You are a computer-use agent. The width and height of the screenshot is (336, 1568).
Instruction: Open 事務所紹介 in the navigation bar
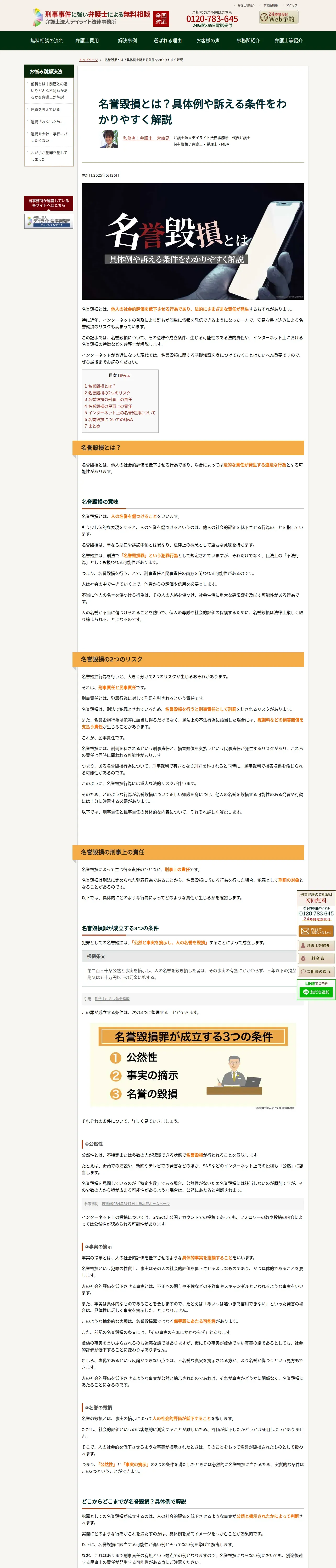248,41
